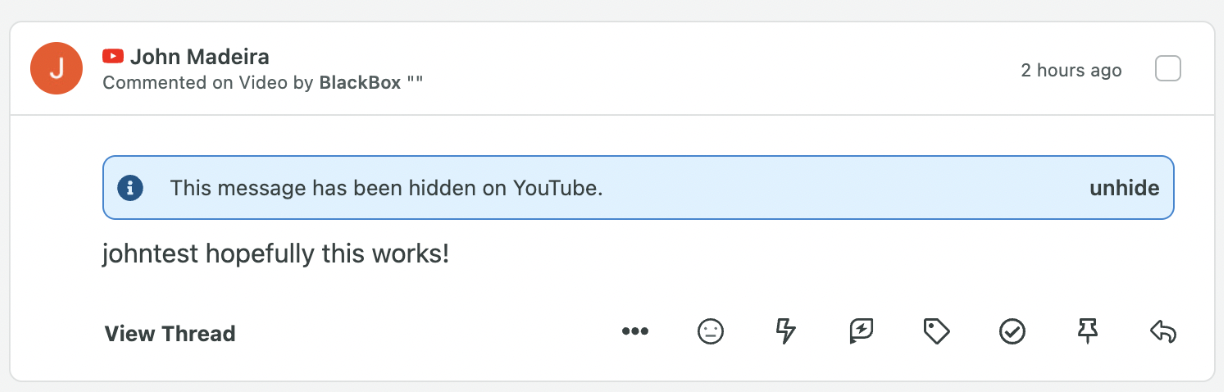Select the comment's checkbox

tap(1168, 69)
